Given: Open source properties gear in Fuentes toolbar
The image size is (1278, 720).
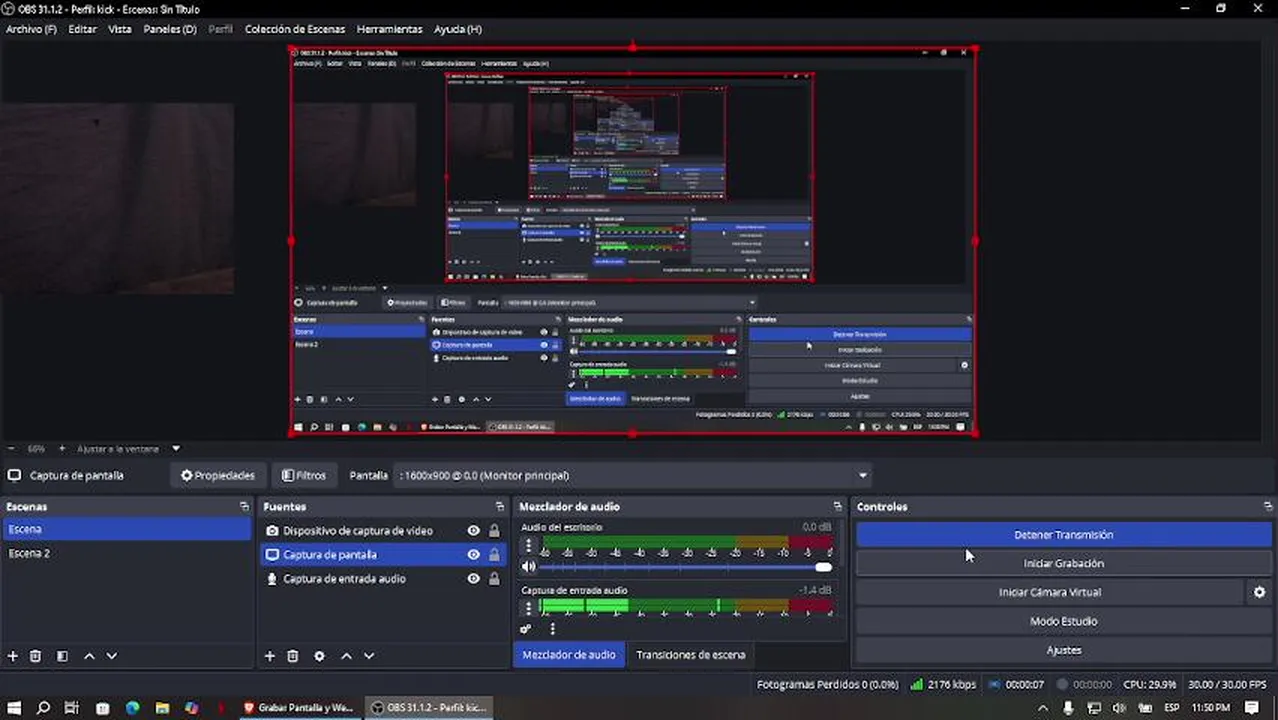Looking at the screenshot, I should tap(320, 656).
